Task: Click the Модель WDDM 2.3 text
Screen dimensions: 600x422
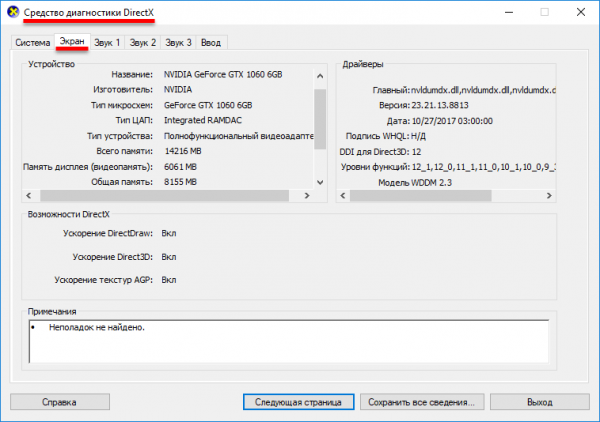Action: (415, 182)
